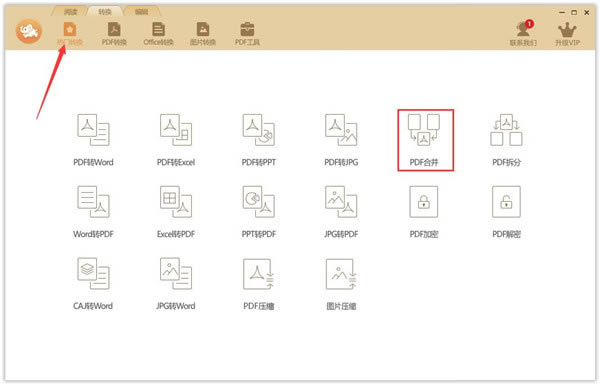The image size is (600, 385).
Task: Choose the PDF转JPG option
Action: [x=341, y=140]
